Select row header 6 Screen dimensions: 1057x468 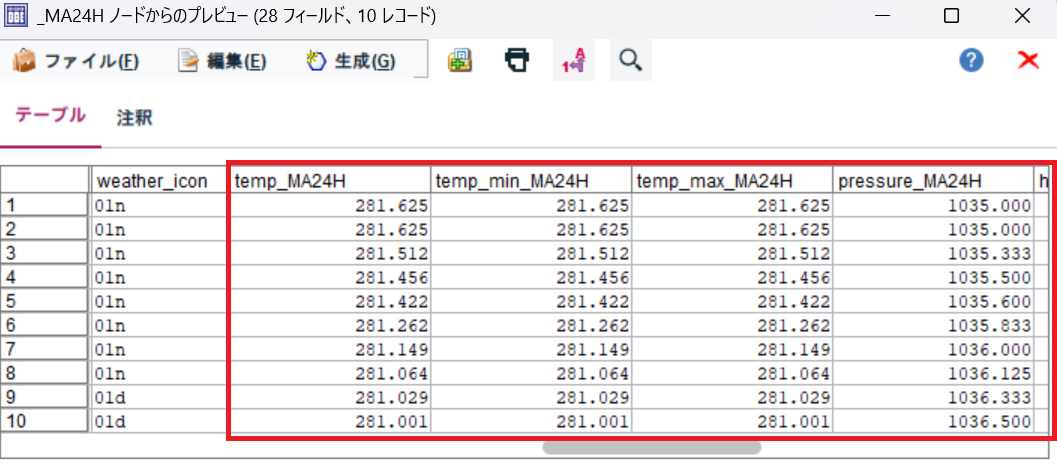(x=44, y=326)
